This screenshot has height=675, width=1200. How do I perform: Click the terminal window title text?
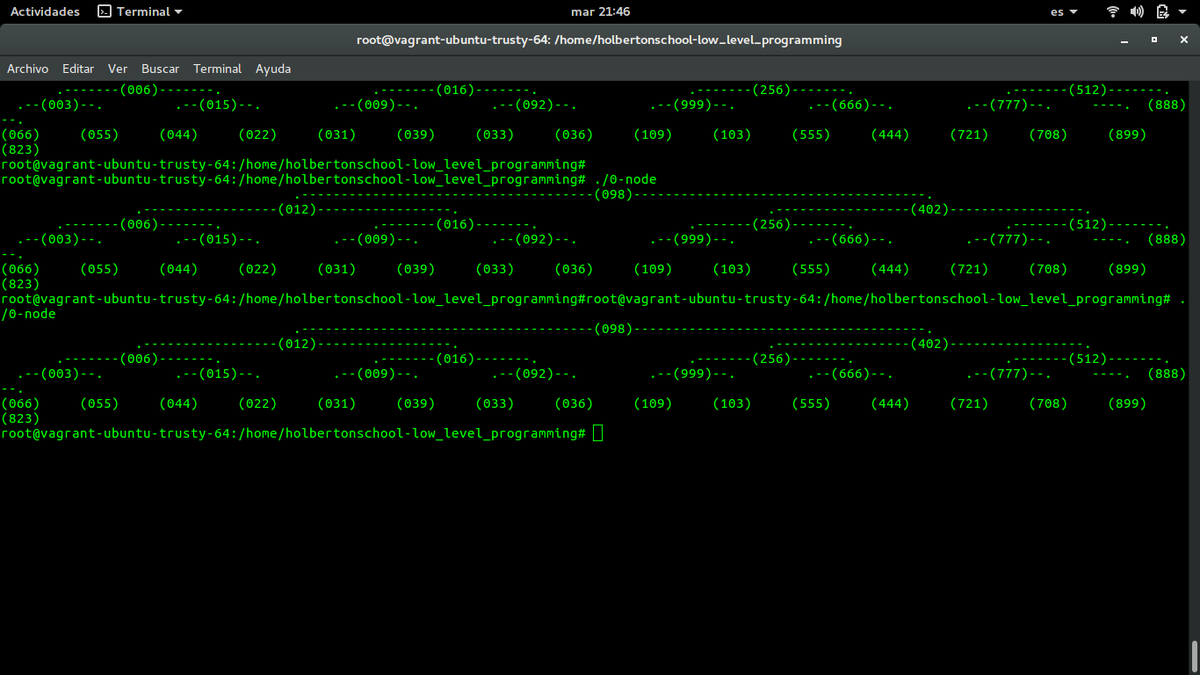(599, 40)
